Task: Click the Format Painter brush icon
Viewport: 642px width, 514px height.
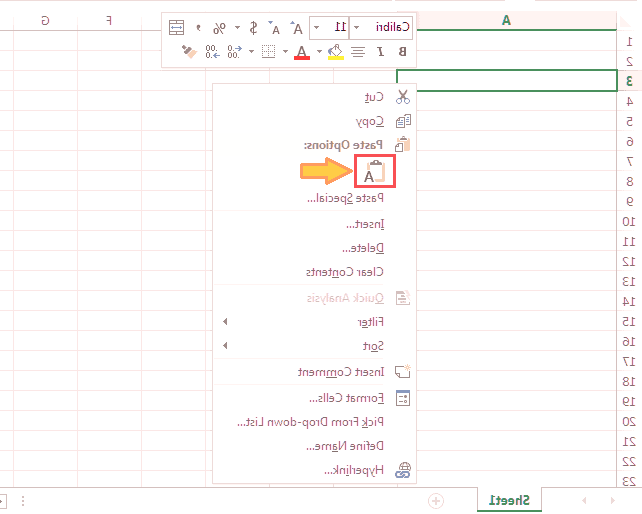Action: (187, 52)
